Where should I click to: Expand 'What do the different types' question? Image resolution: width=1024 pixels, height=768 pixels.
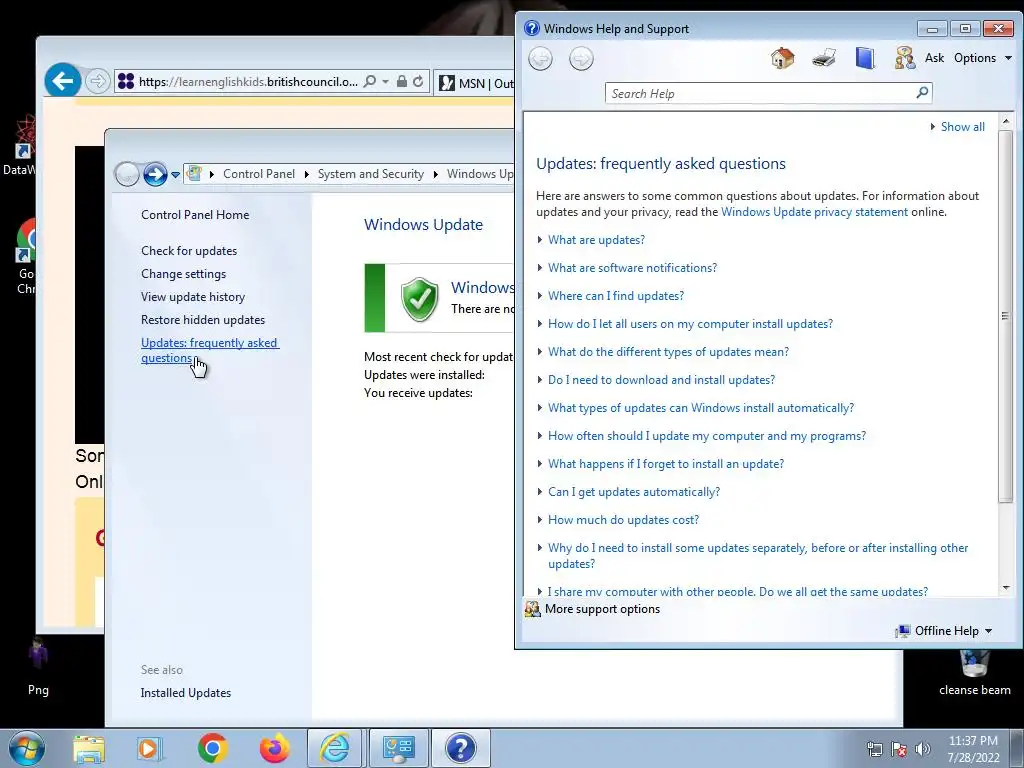click(x=668, y=352)
